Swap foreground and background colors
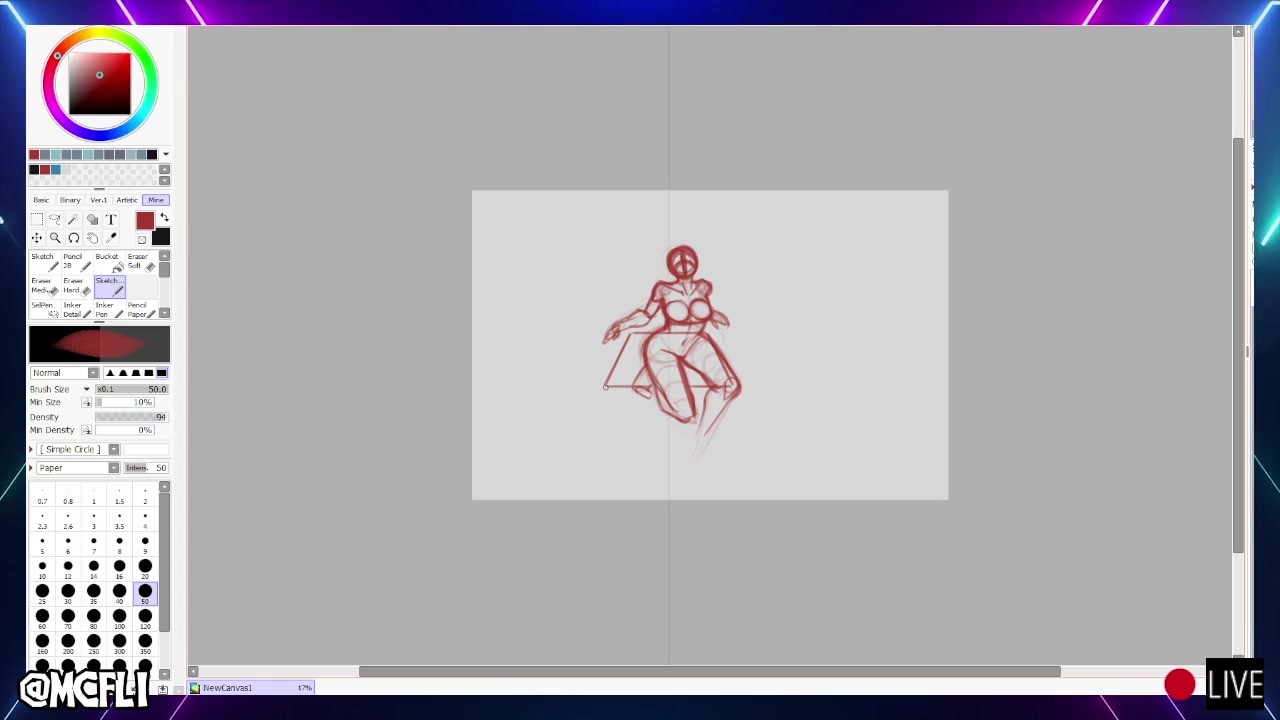 point(164,218)
